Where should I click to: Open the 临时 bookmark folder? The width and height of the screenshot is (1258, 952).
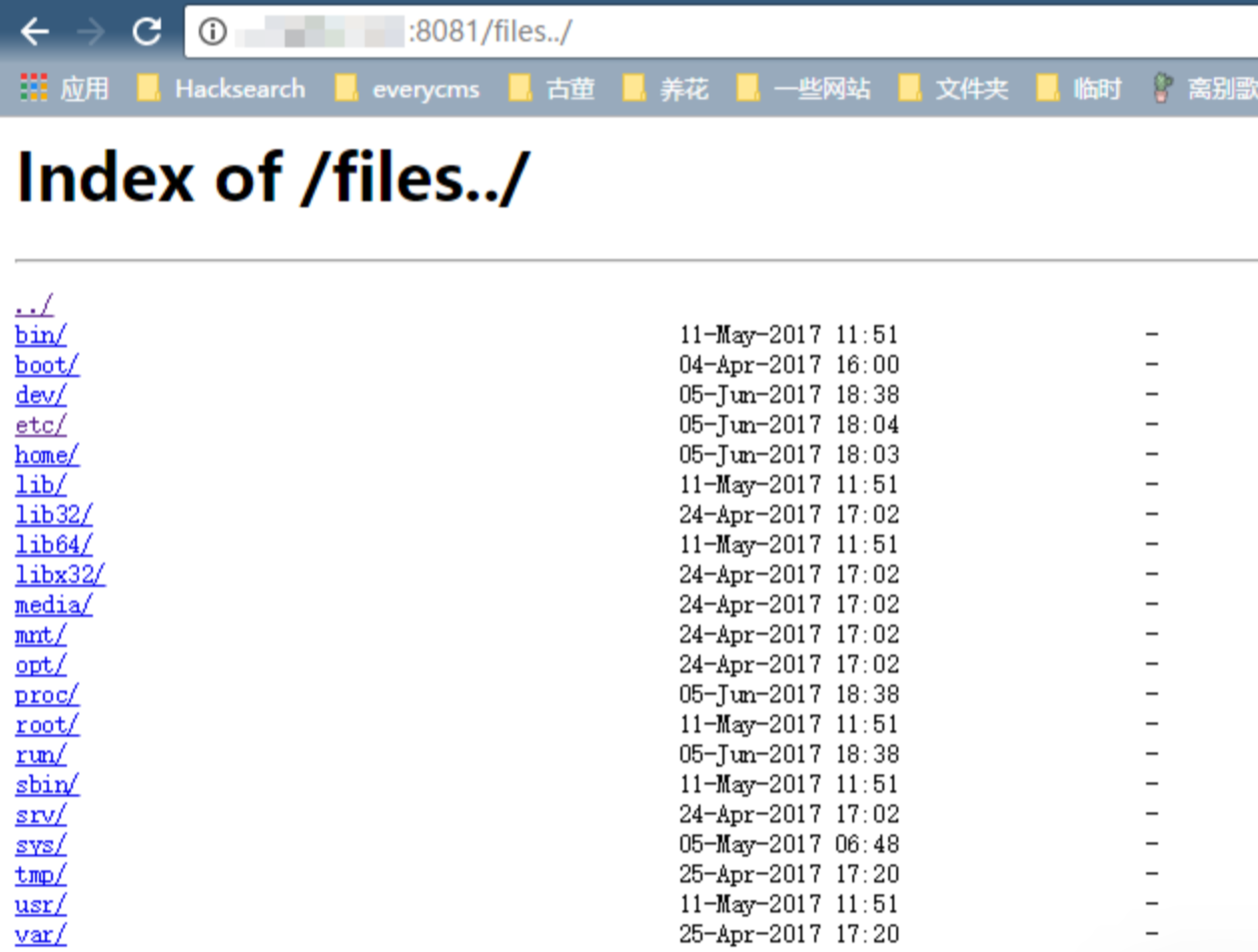(1079, 89)
